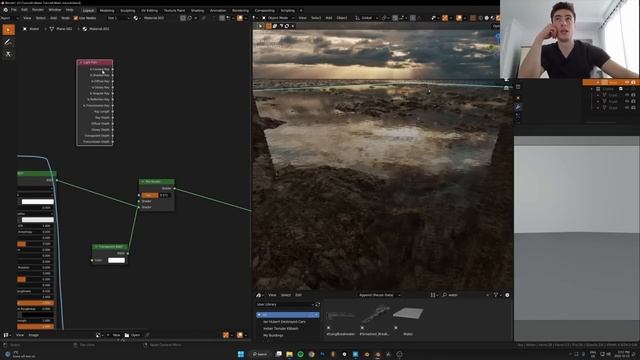Select My Buildings catalog
This screenshot has width=640, height=360.
pos(273,336)
